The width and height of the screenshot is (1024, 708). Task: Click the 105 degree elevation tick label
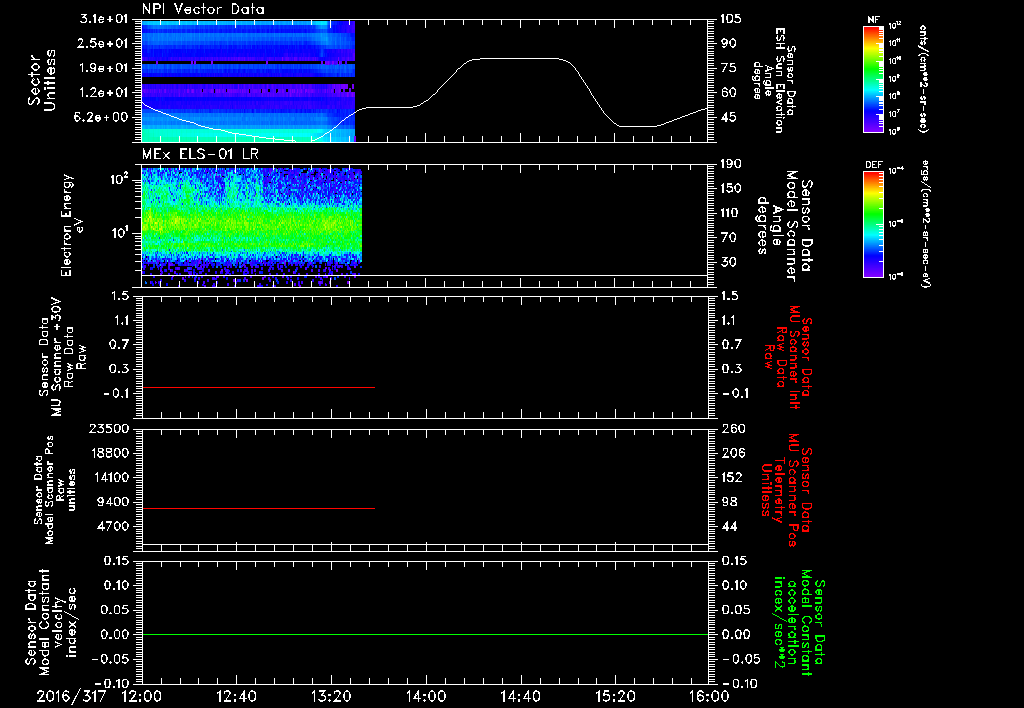click(x=731, y=19)
